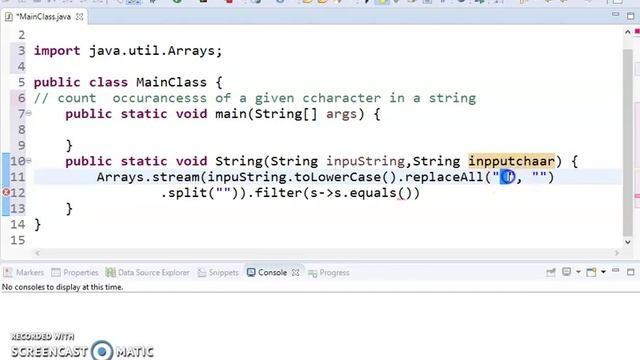This screenshot has width=640, height=360.
Task: Click the closing brace on line 14
Action: 38,224
